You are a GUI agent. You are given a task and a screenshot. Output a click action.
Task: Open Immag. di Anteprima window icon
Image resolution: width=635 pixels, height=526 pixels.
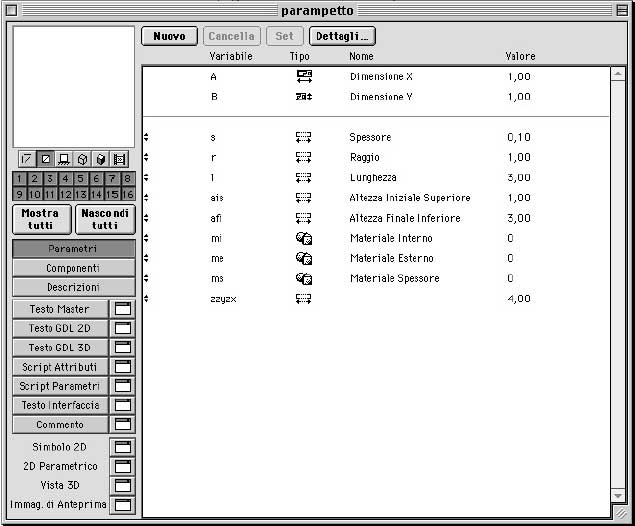pyautogui.click(x=122, y=505)
